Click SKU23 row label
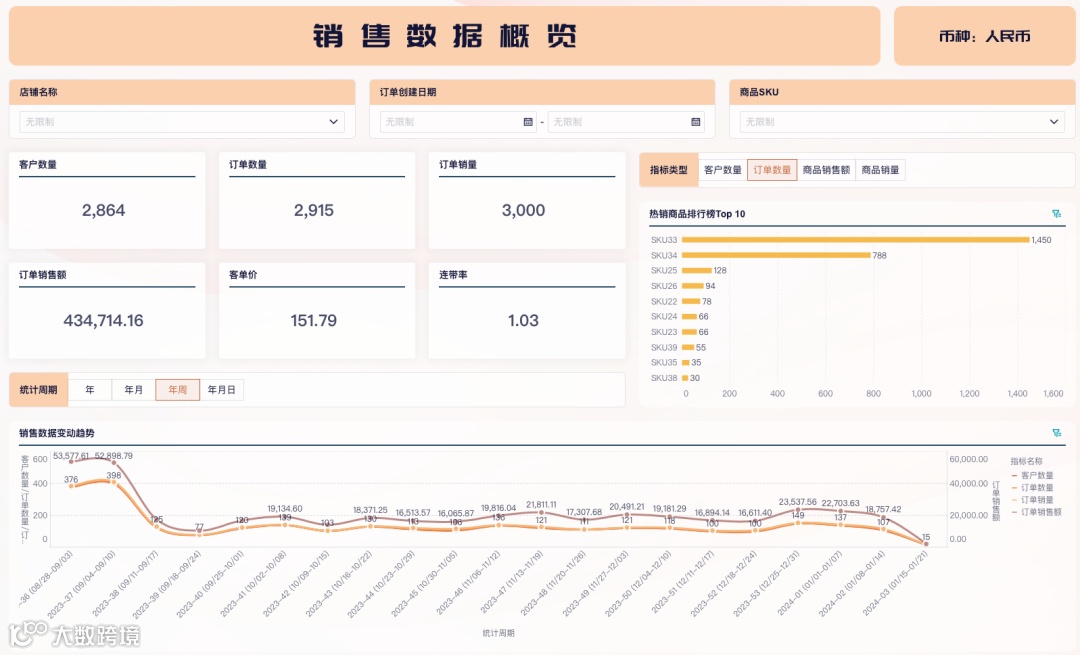The height and width of the screenshot is (655, 1080). (664, 332)
